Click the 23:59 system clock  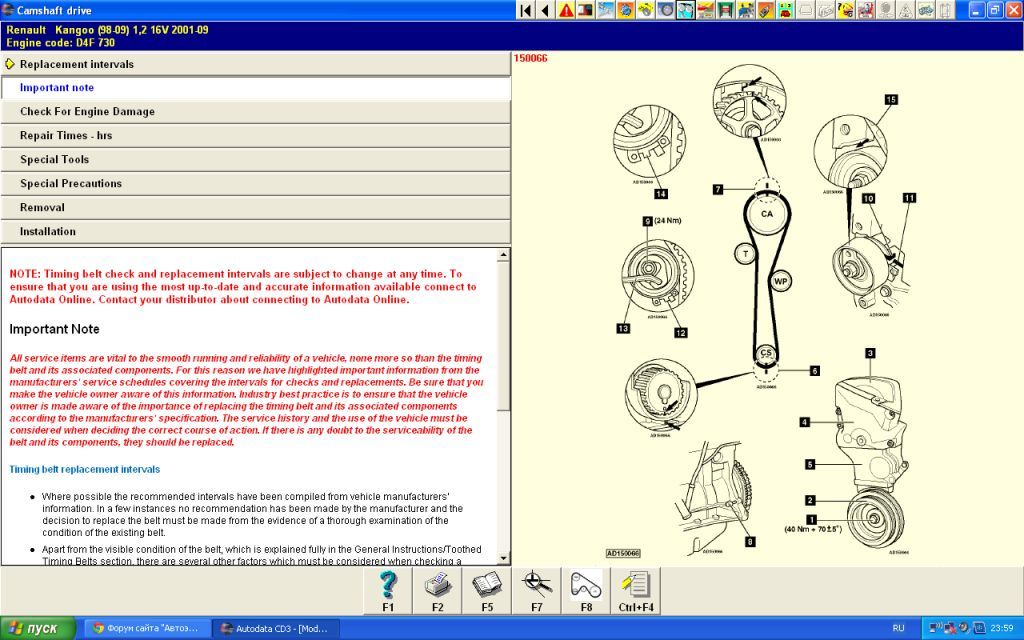1002,628
